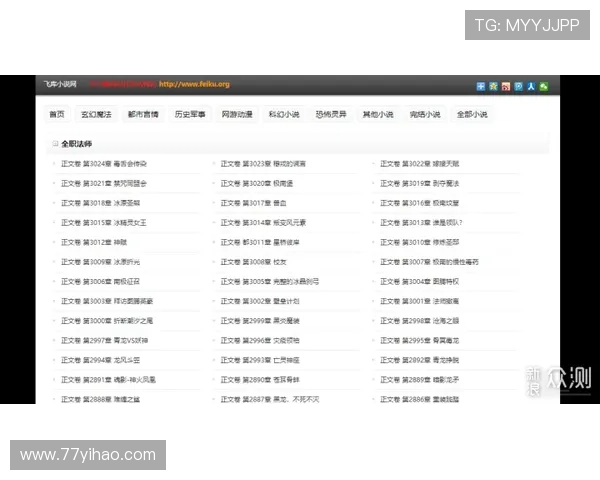This screenshot has height=480, width=600.
Task: Collapse the 全职法师 section toggle icon
Action: click(x=55, y=144)
